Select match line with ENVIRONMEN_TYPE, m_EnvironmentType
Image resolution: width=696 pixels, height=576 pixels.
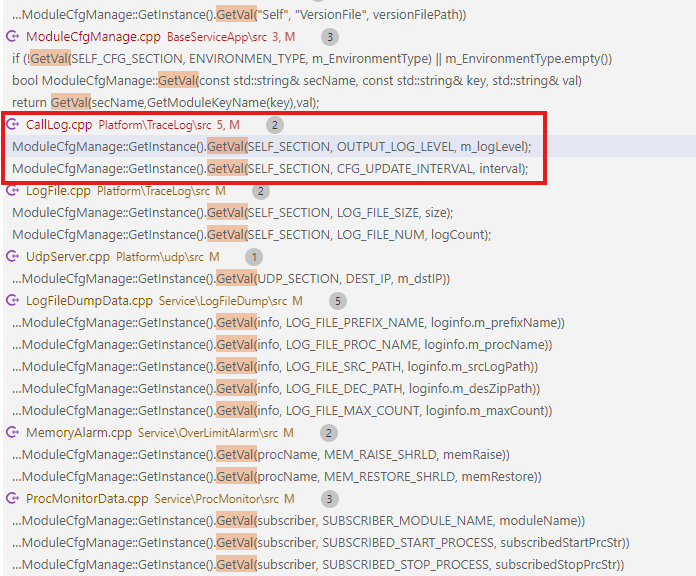312,59
